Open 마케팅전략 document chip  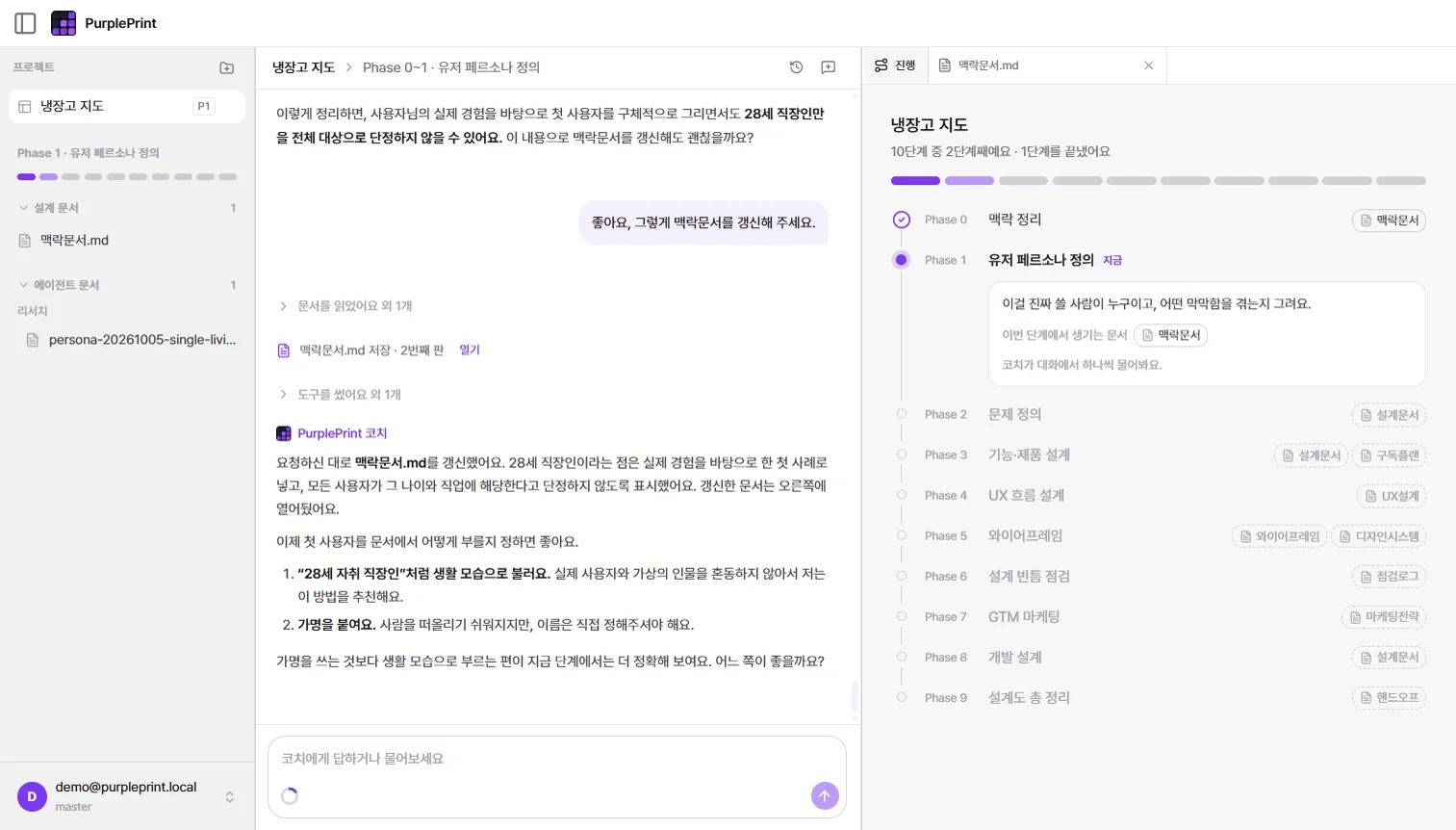pos(1384,617)
